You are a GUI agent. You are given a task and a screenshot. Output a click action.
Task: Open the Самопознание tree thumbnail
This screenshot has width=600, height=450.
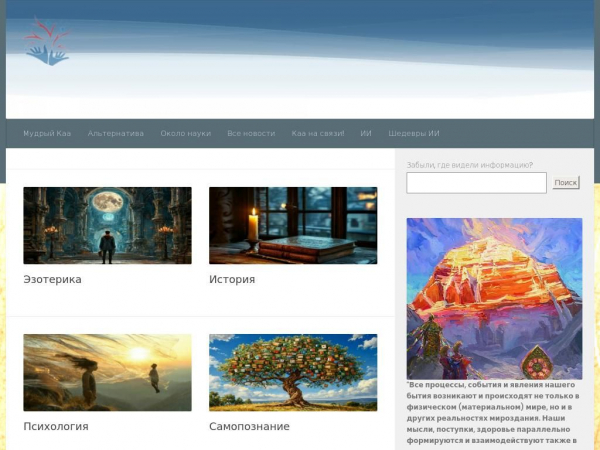[293, 373]
